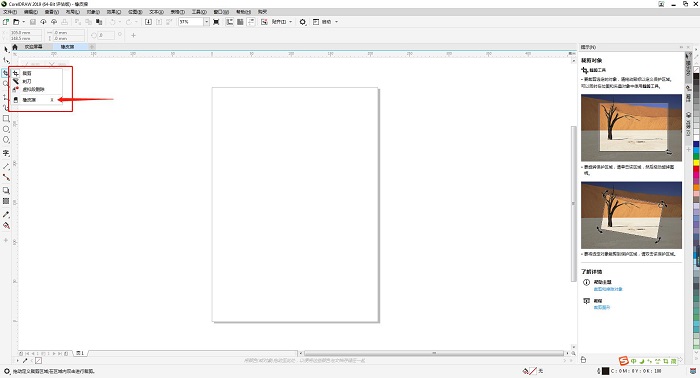The width and height of the screenshot is (700, 378).
Task: Toggle Show Guidelines button in toolbar
Action: click(x=251, y=22)
